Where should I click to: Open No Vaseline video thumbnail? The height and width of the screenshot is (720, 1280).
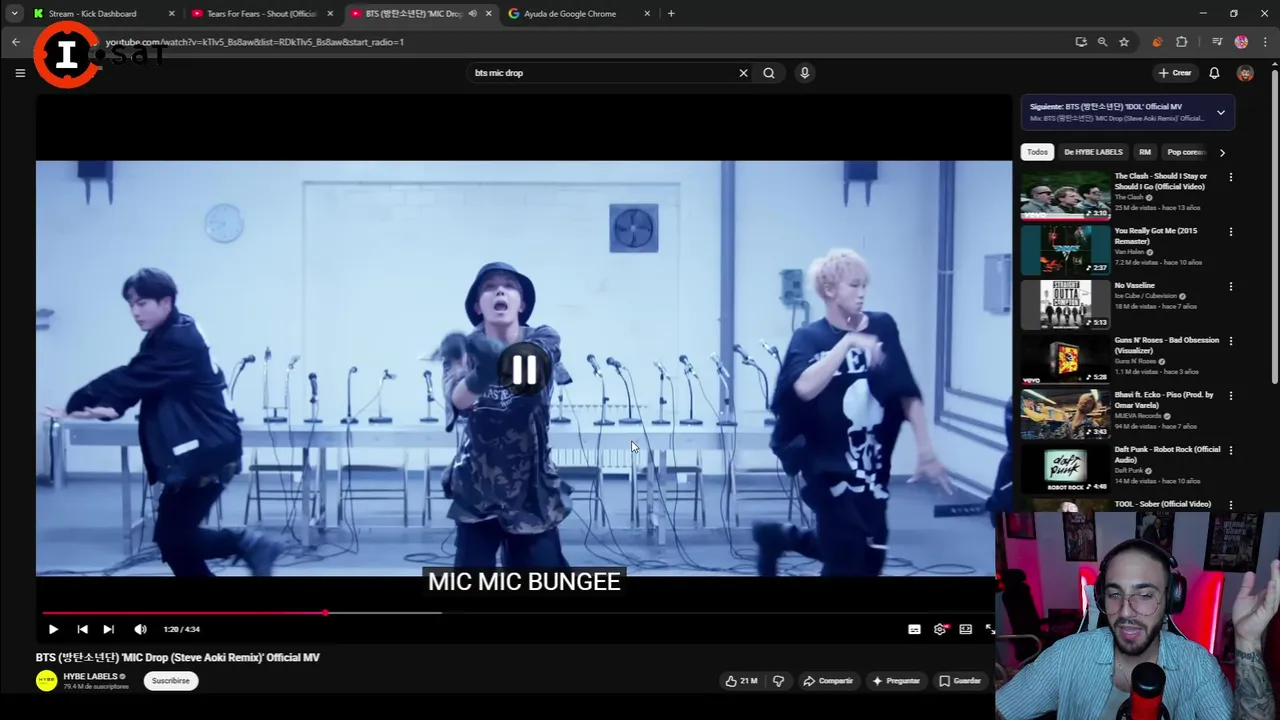(x=1065, y=304)
